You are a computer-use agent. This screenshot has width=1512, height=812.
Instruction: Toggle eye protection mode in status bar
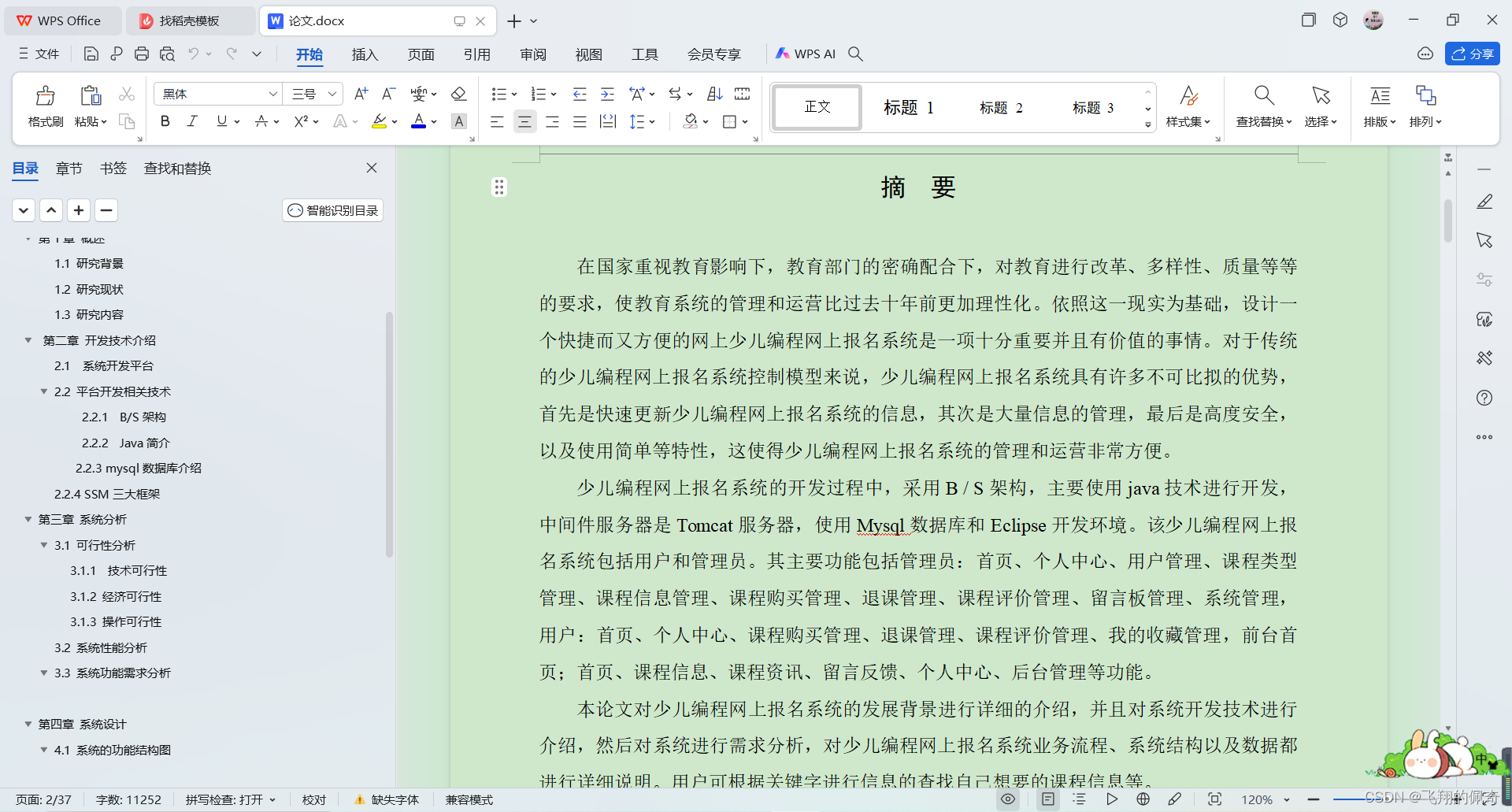pos(1008,799)
